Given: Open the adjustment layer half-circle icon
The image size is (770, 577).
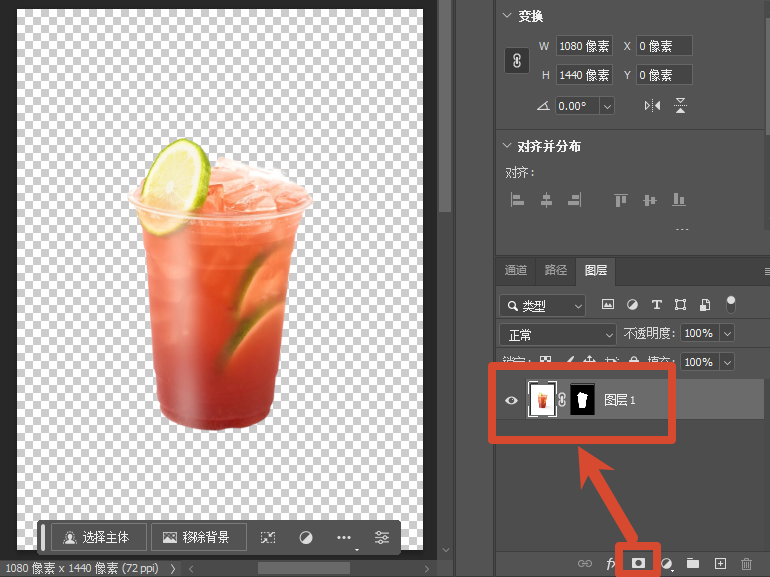Looking at the screenshot, I should [666, 563].
